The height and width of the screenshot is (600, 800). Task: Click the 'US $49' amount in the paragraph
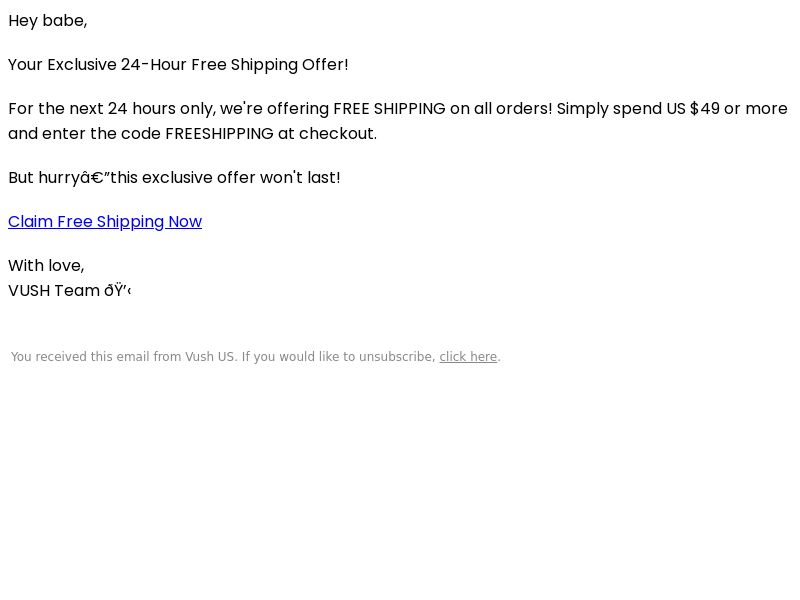[x=693, y=109]
